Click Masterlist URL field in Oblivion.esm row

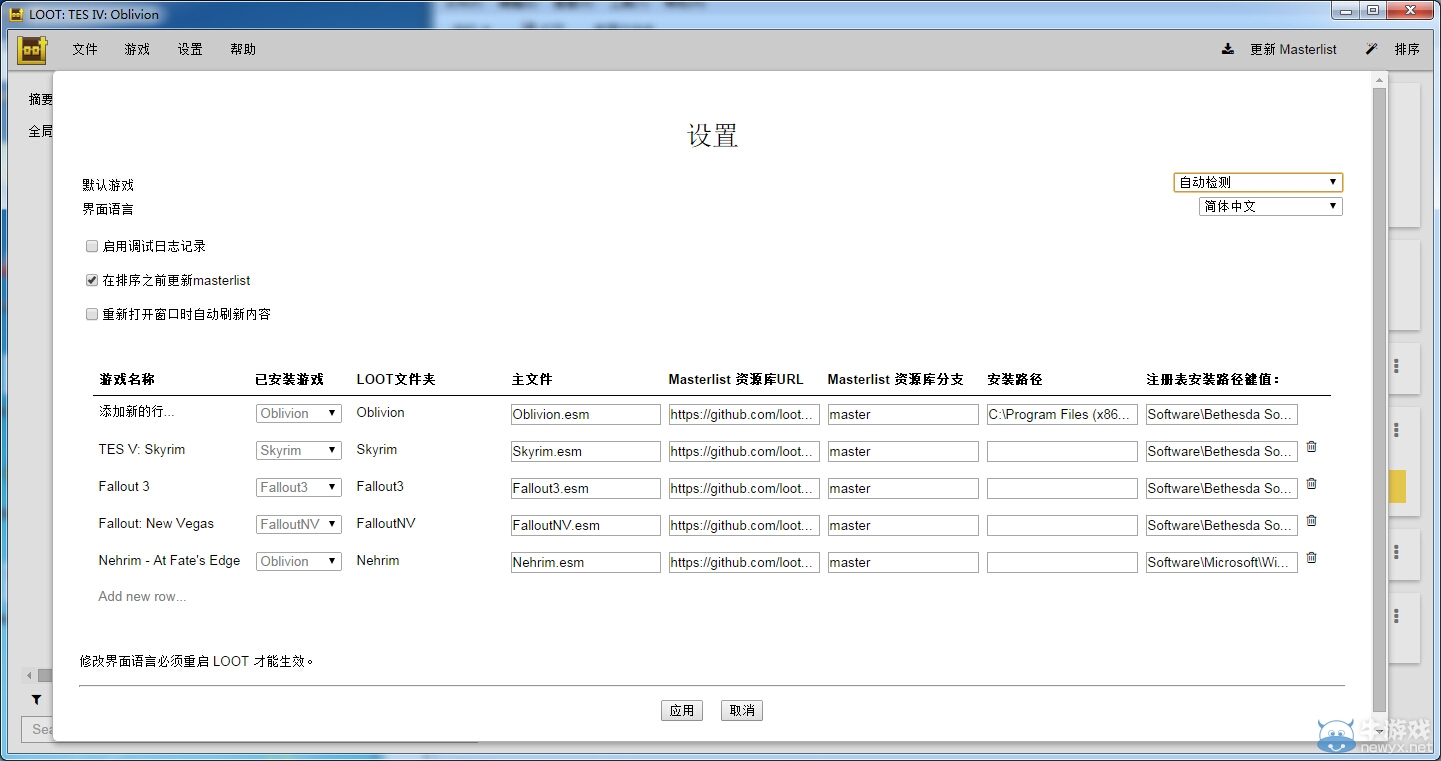(745, 414)
